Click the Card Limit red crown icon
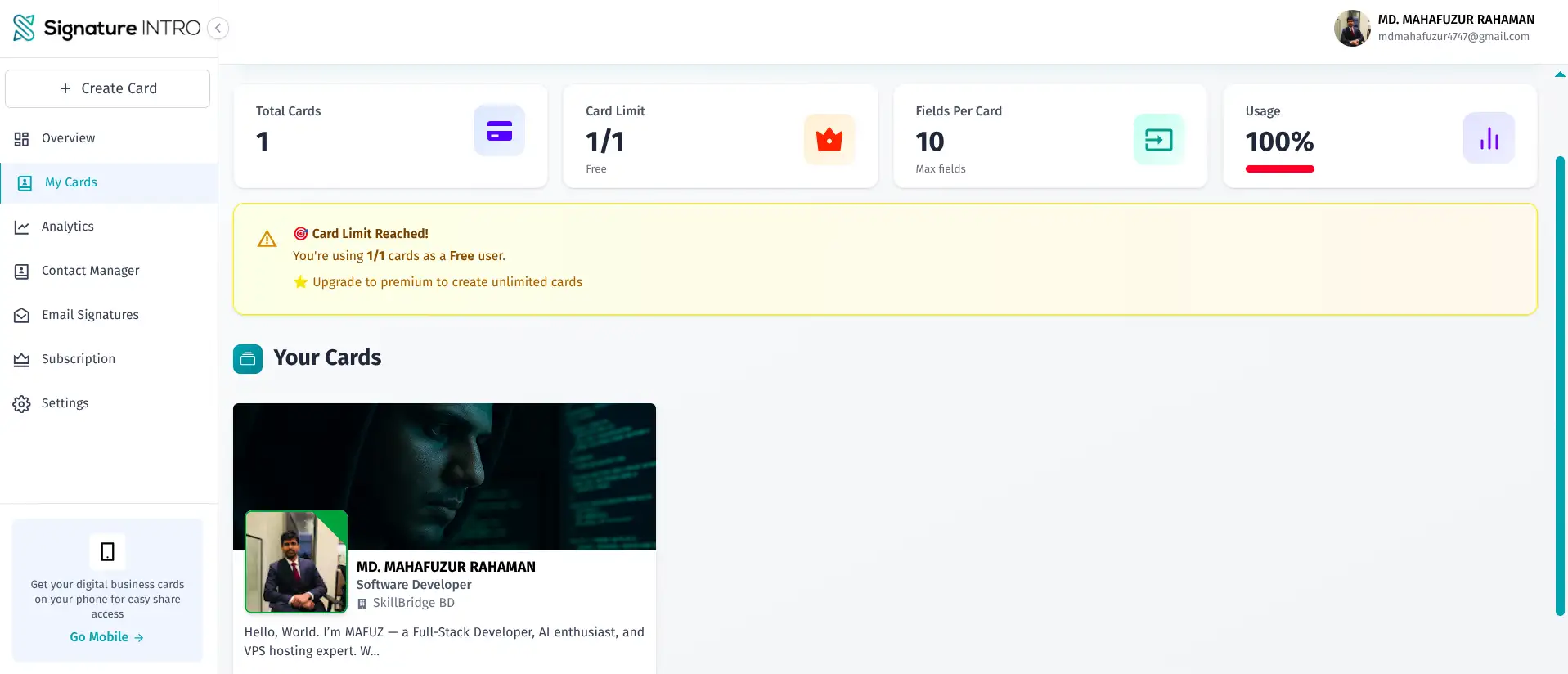 point(829,140)
